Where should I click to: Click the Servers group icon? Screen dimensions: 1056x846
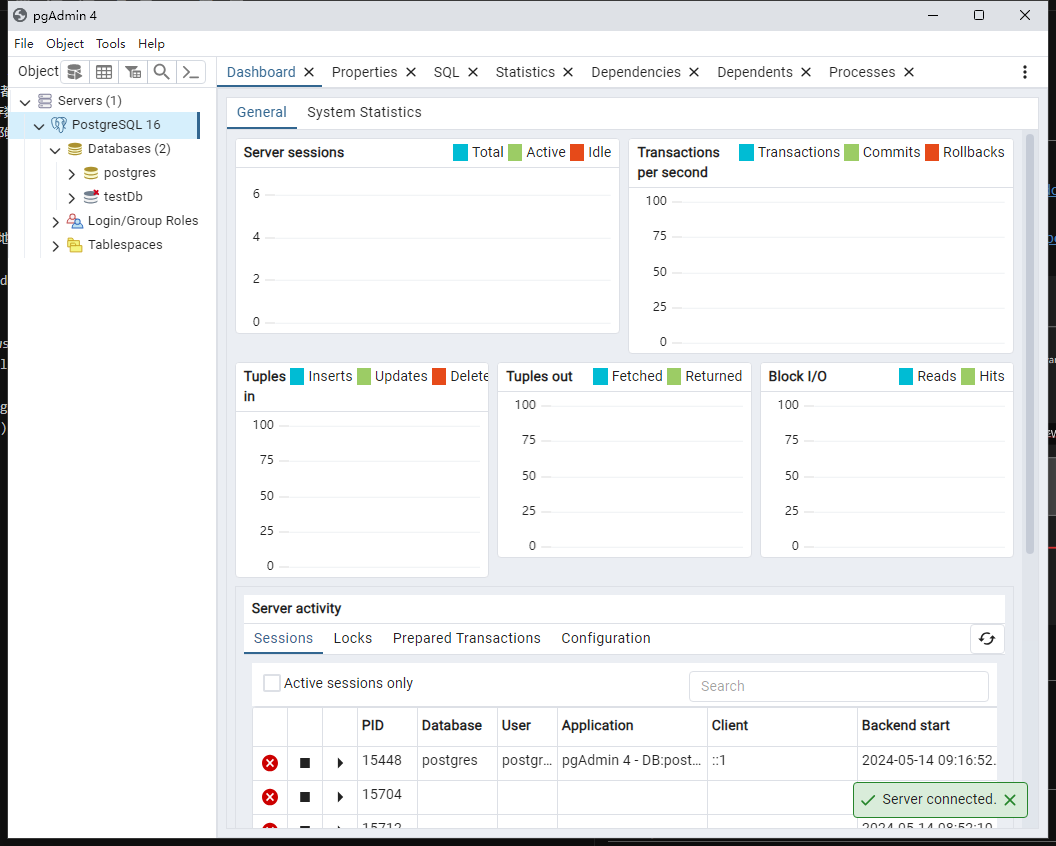point(44,100)
